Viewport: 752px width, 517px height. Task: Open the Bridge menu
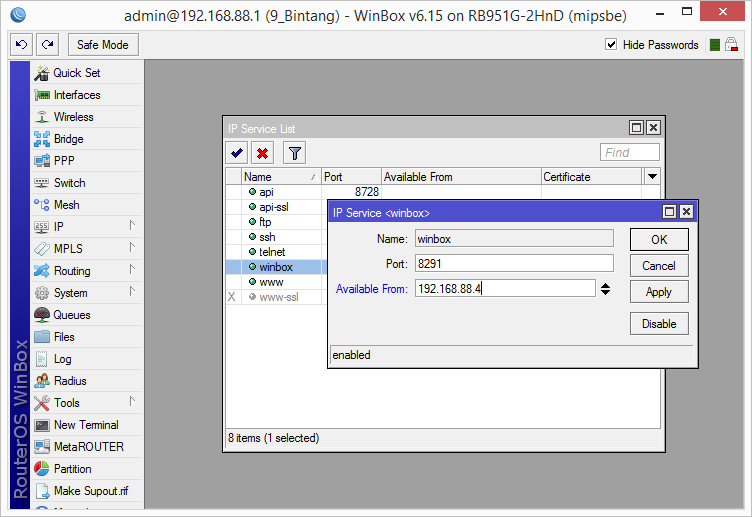[x=88, y=139]
